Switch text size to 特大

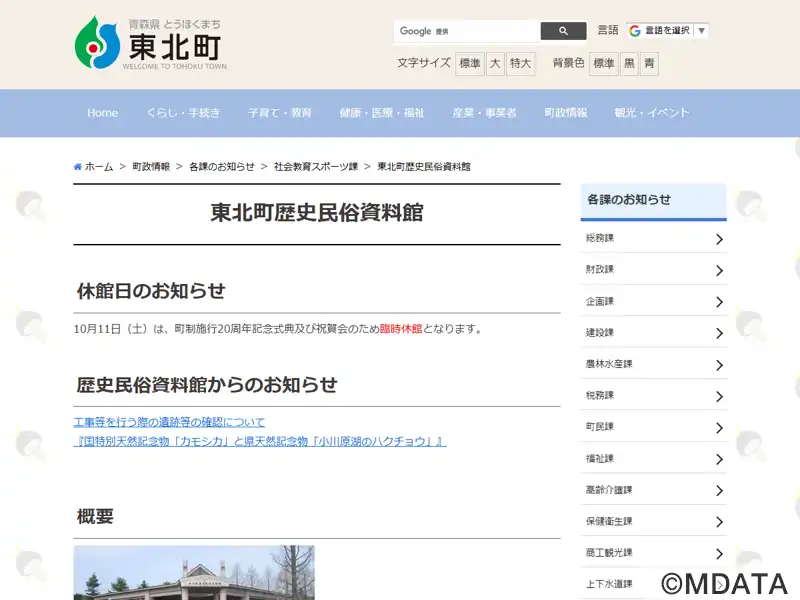pyautogui.click(x=520, y=64)
